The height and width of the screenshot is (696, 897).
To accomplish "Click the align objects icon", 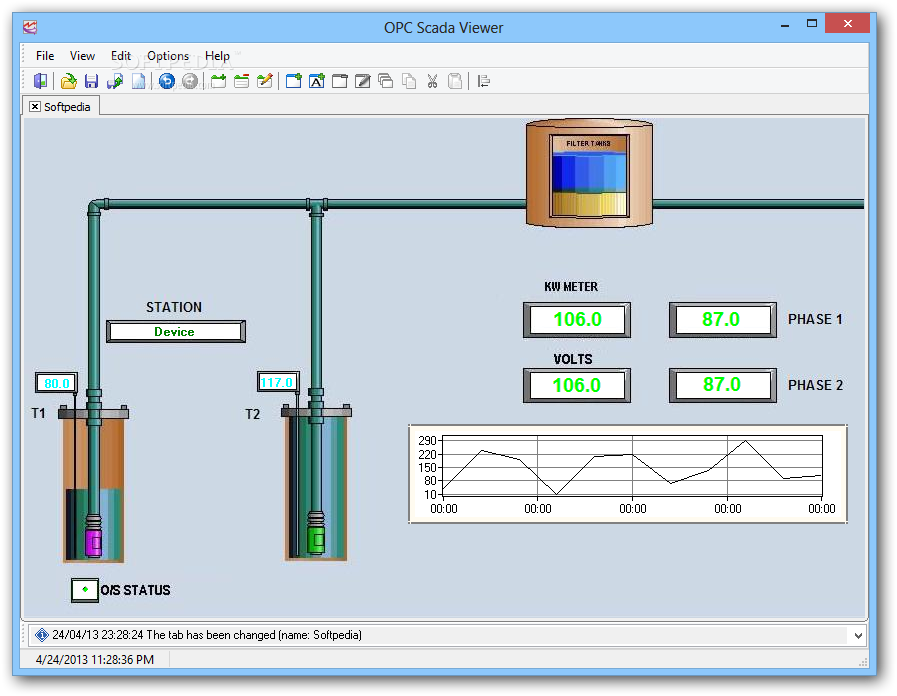I will point(483,81).
